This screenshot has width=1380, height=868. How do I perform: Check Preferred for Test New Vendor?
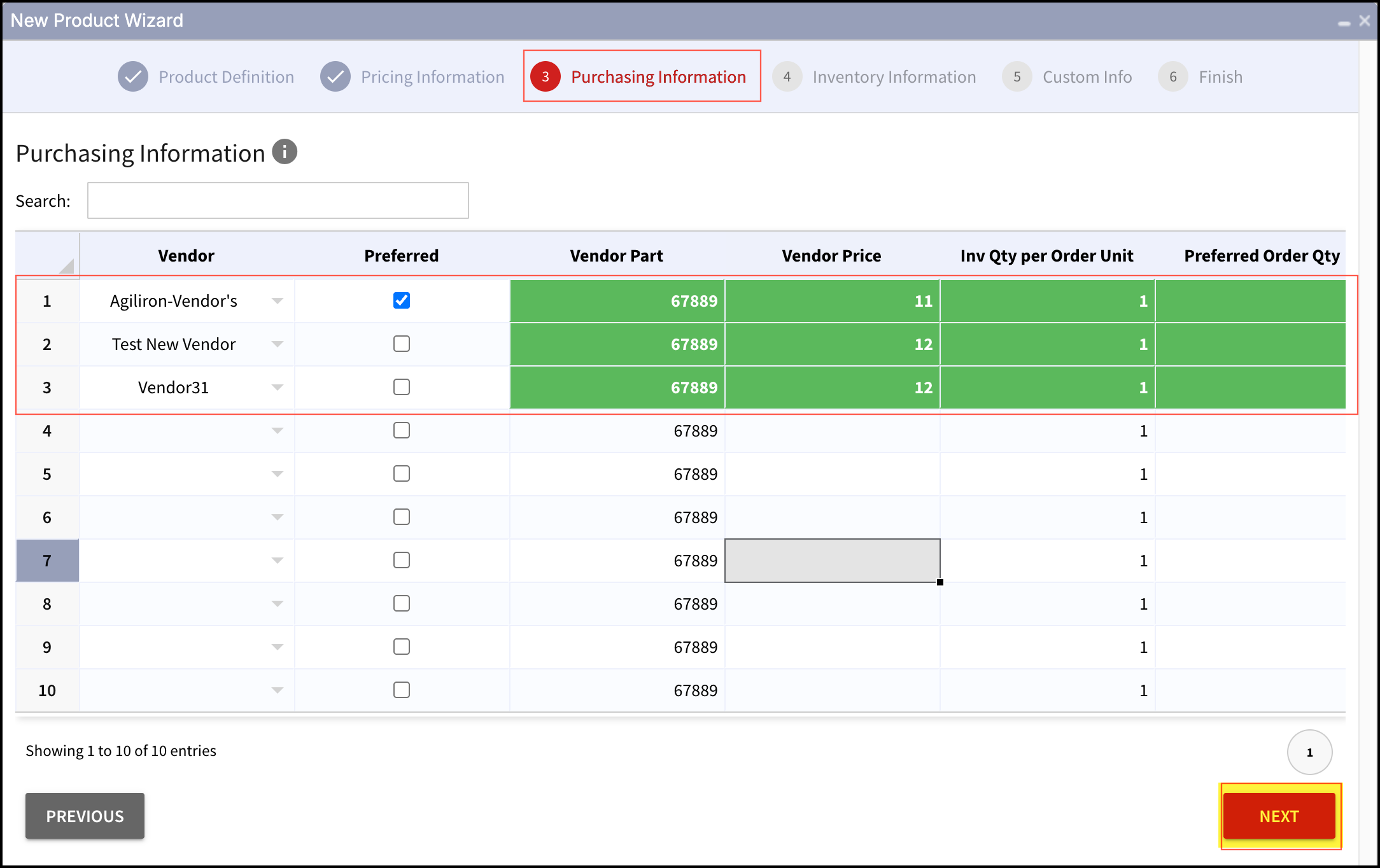coord(402,344)
